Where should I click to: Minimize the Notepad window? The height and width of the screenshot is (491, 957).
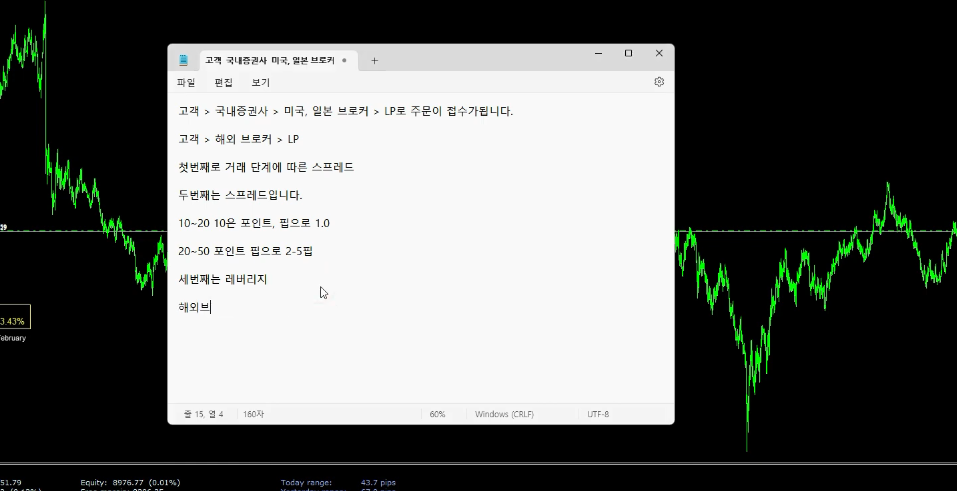click(x=598, y=54)
